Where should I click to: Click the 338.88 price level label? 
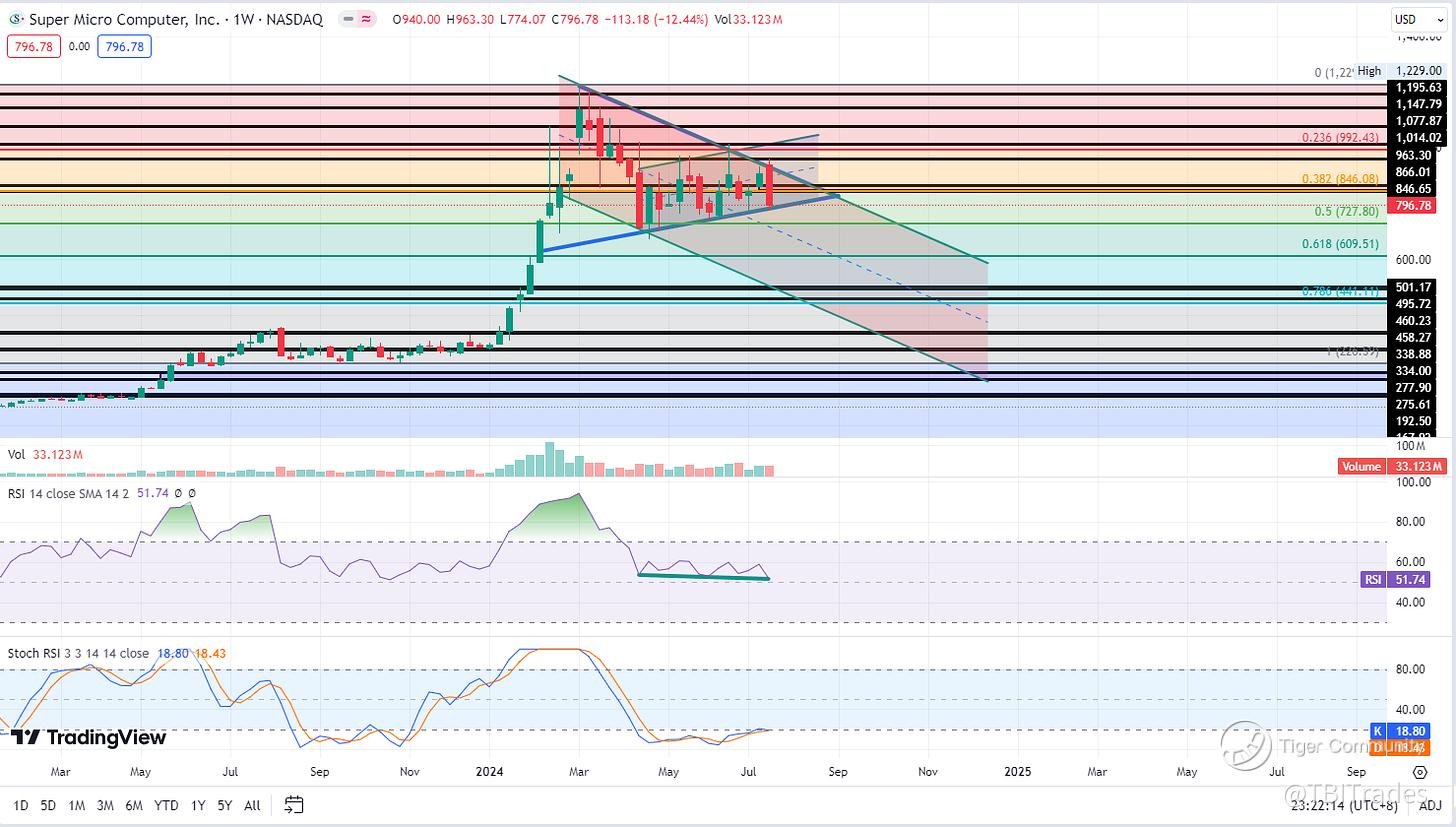(1413, 354)
